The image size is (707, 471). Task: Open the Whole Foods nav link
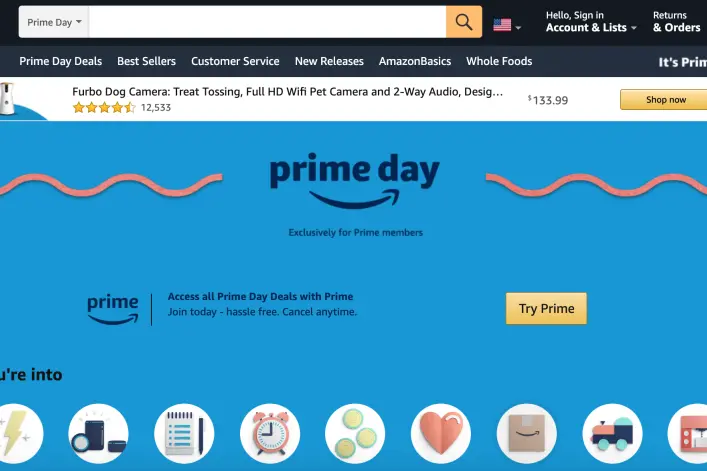[499, 61]
